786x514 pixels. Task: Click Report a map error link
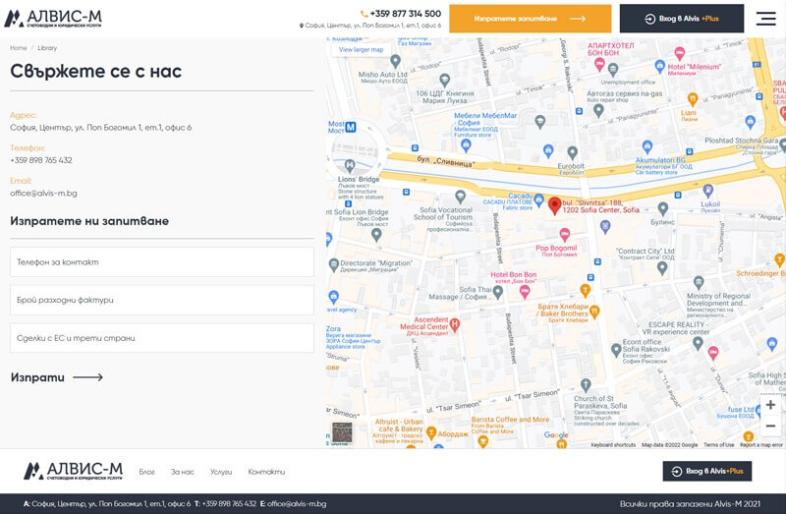point(761,445)
